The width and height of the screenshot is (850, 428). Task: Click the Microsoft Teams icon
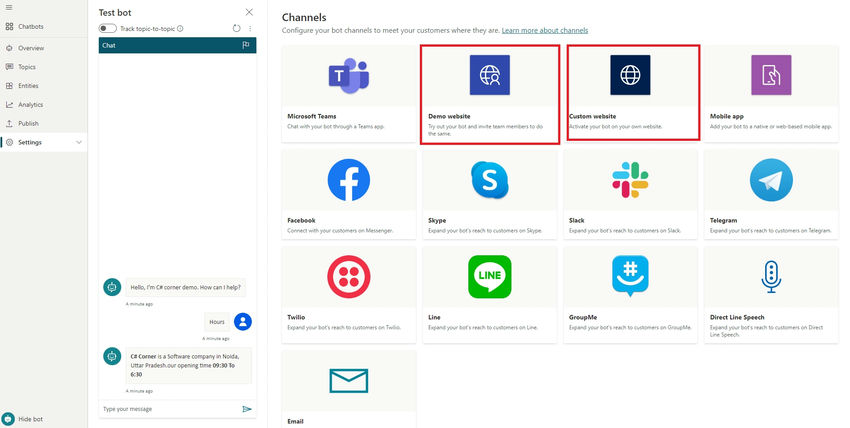pyautogui.click(x=349, y=75)
